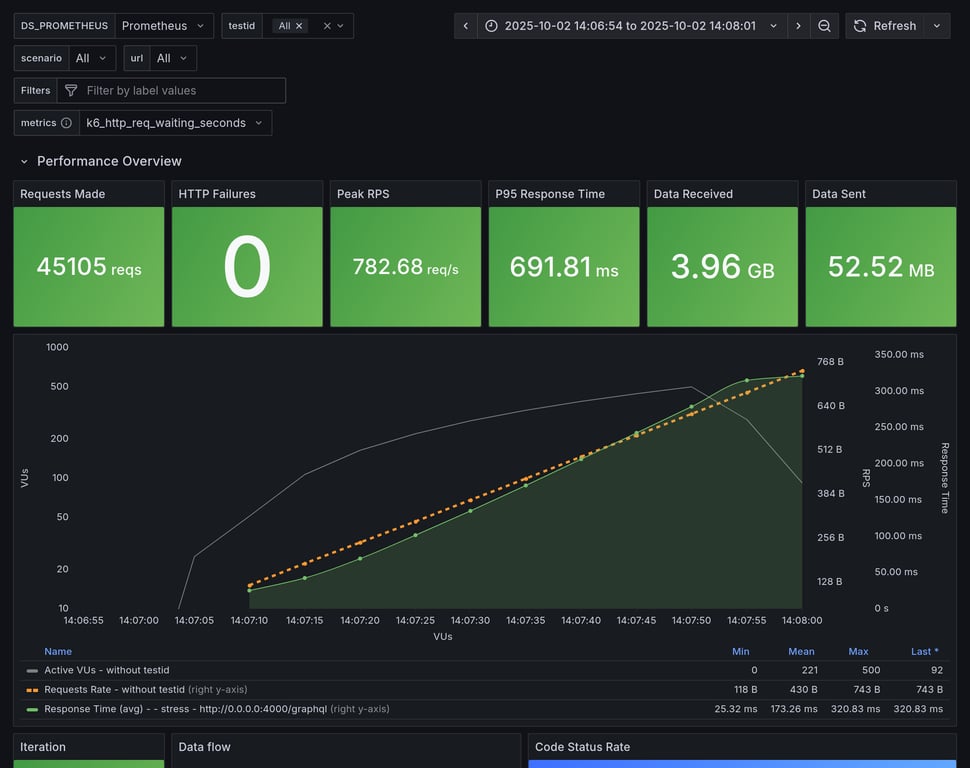
Task: Shift time range backward with left arrow
Action: [x=466, y=26]
